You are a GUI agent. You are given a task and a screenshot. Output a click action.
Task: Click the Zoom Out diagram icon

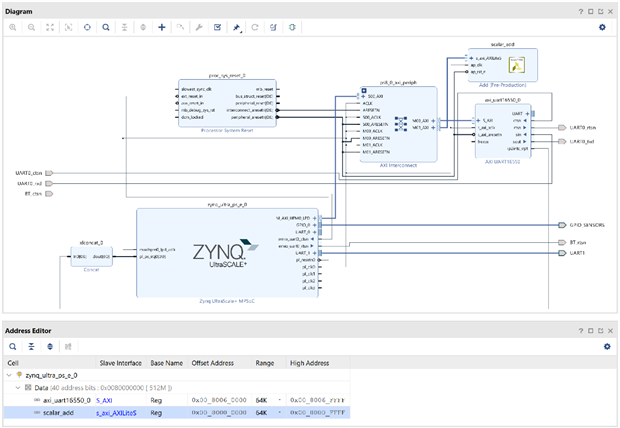click(x=32, y=27)
